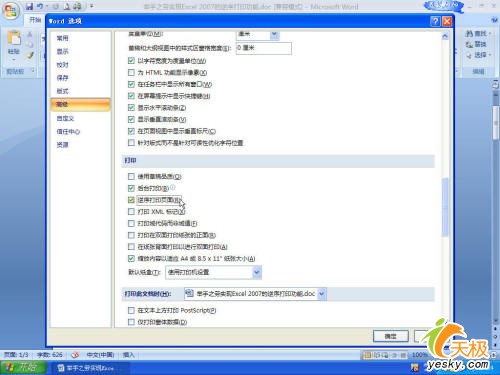Toggle 在任务栏中显示所有窗口 checkbox

(131, 84)
